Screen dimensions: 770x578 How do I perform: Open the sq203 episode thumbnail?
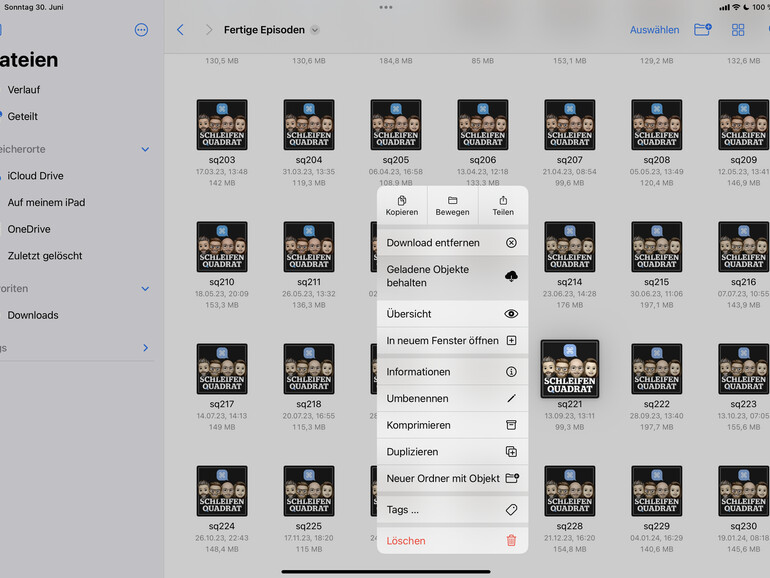222,126
